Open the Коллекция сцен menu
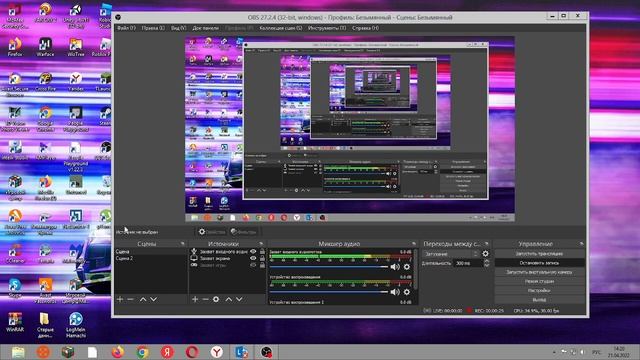Viewport: 640px width, 360px height. click(281, 28)
